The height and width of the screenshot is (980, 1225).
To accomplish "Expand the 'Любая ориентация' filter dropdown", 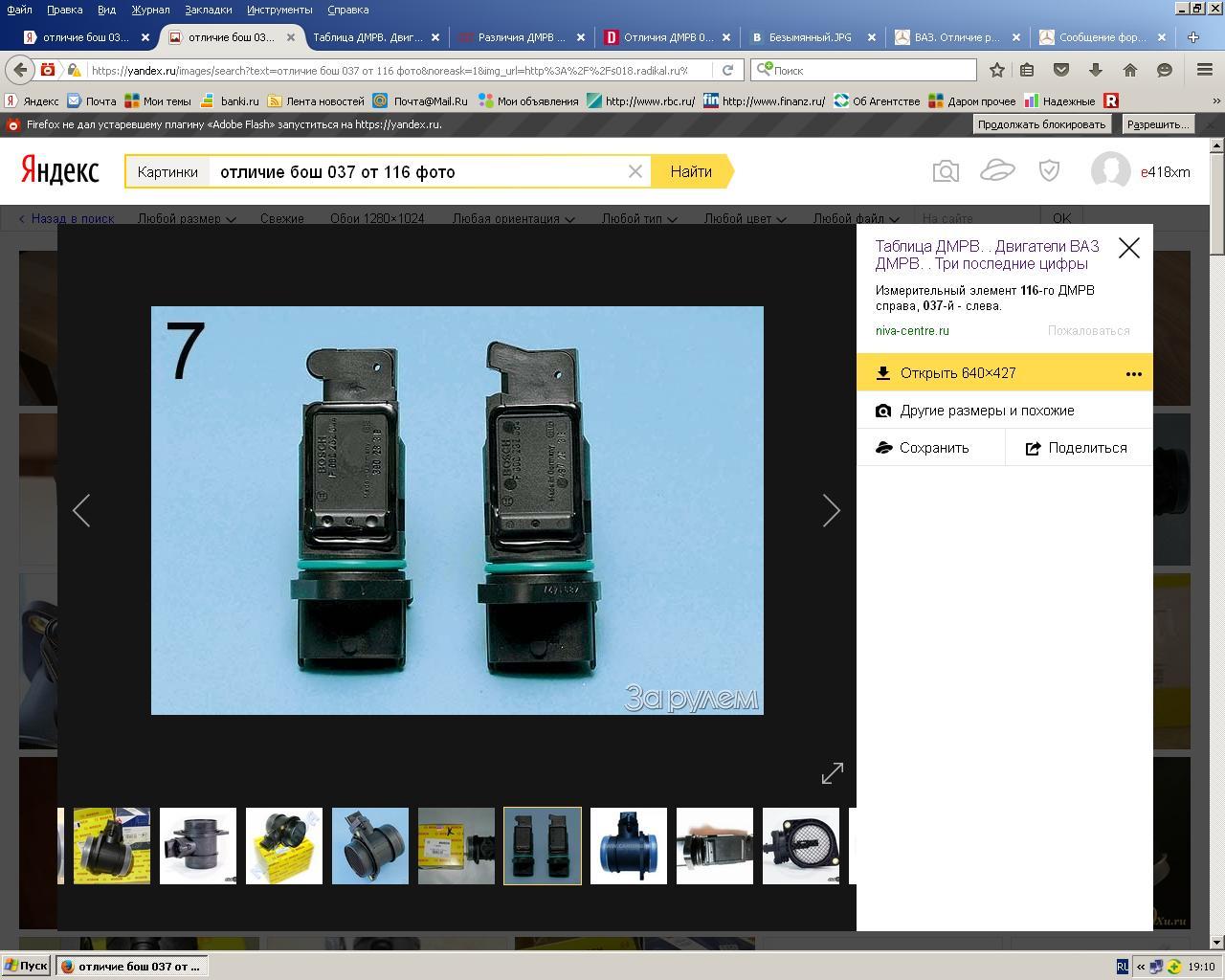I will click(x=513, y=218).
